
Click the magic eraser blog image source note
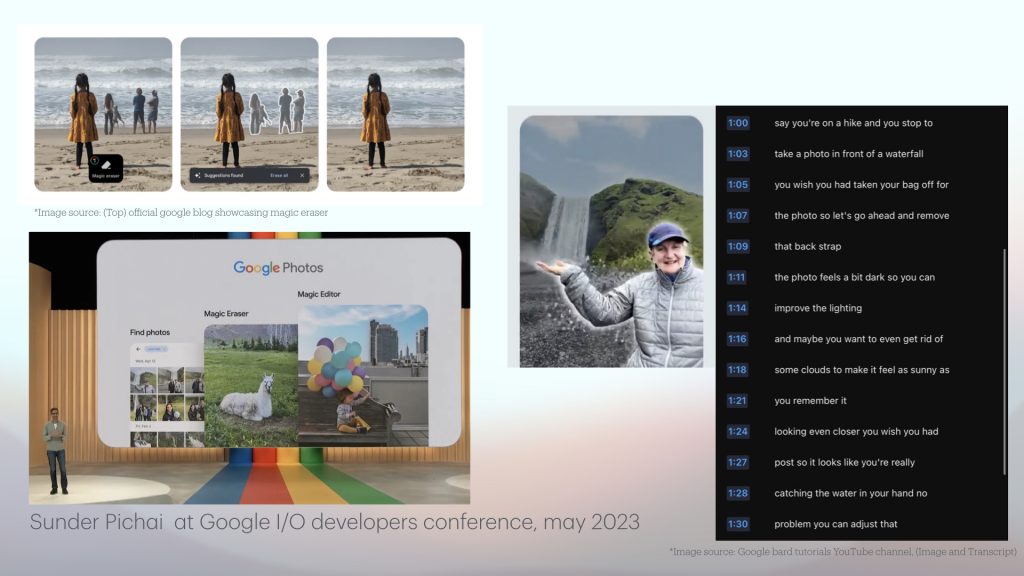[x=181, y=212]
